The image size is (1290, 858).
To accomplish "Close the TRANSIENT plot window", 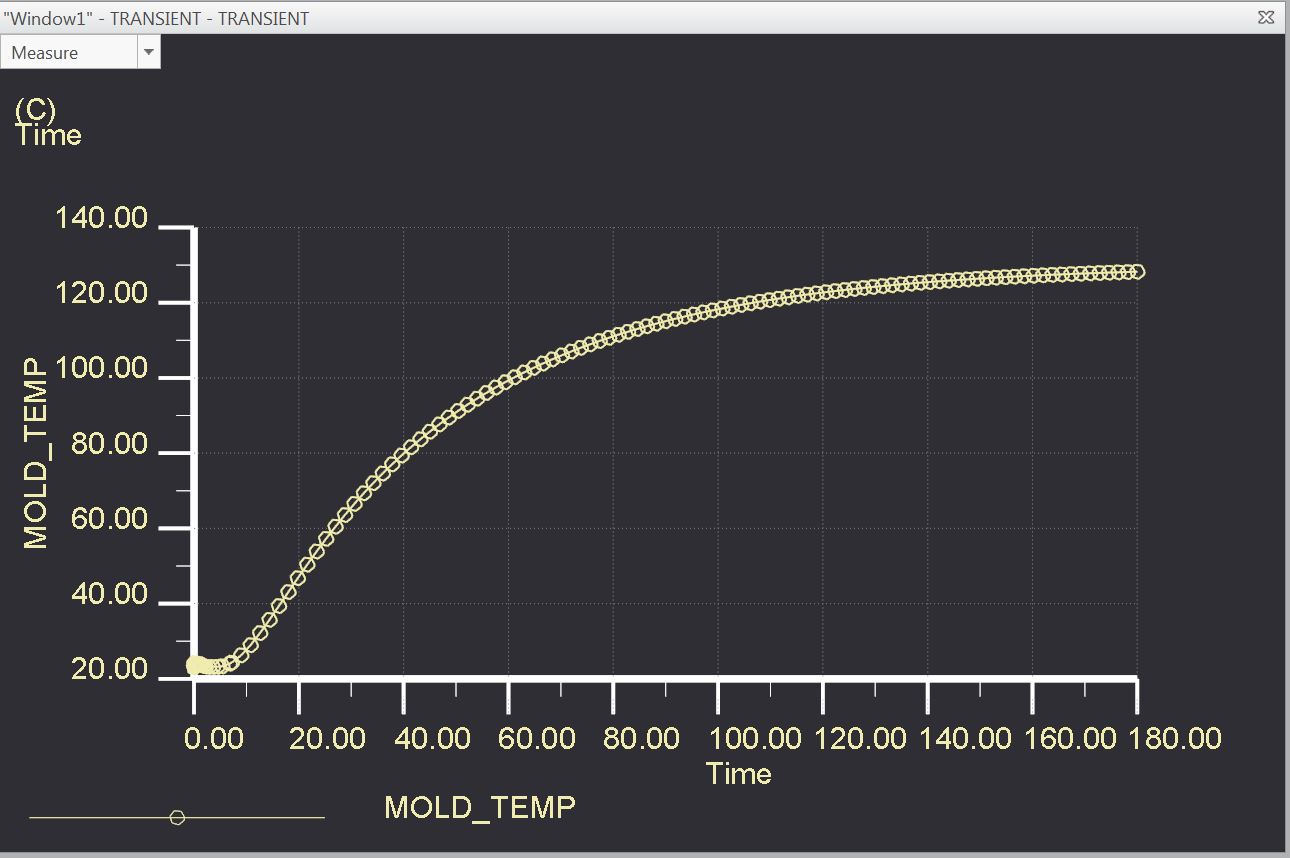I will 1267,17.
